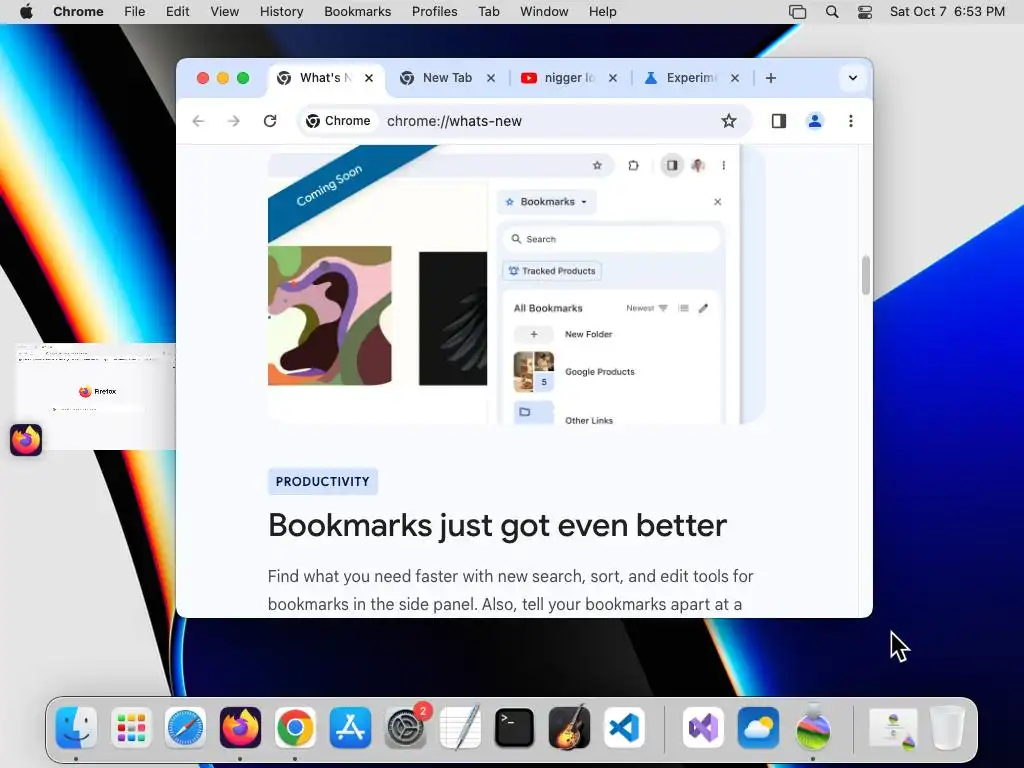1024x768 pixels.
Task: Open Visual Studio Code from the Dock
Action: point(624,728)
